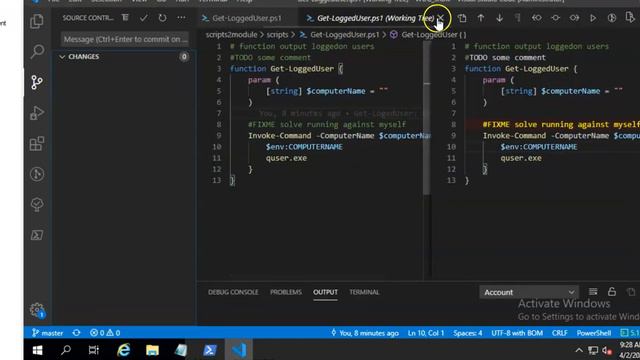Run the PowerShell script
This screenshot has width=640, height=360.
(593, 18)
